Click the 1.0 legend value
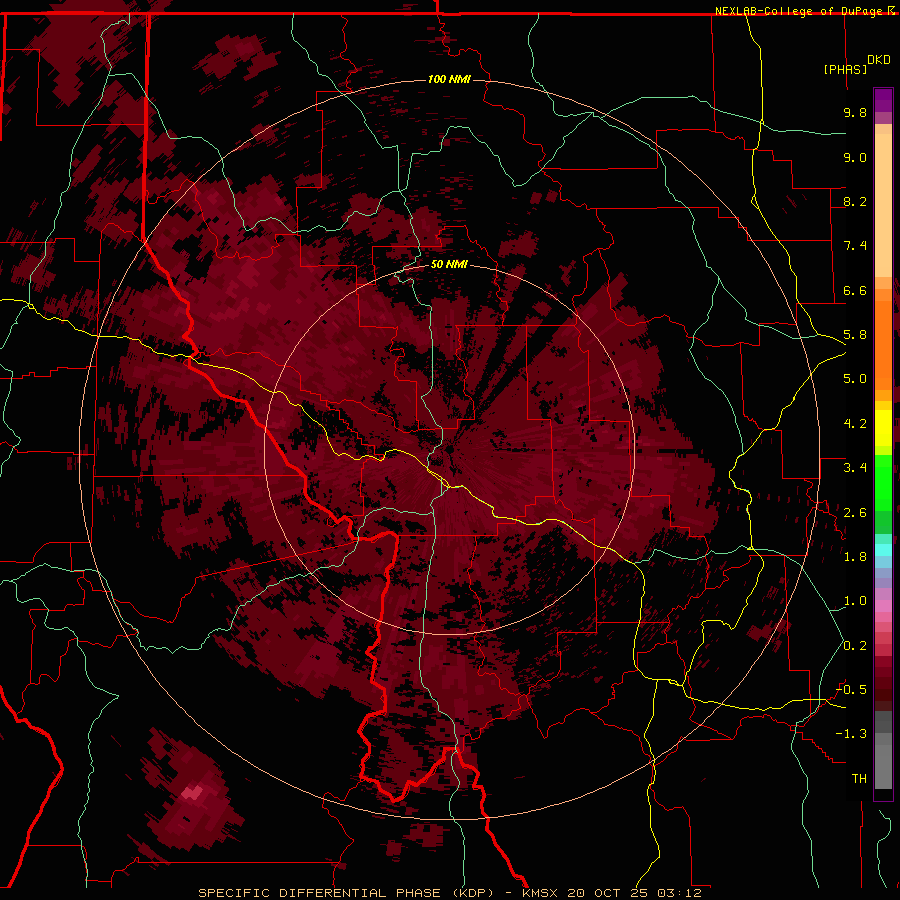The image size is (900, 900). coord(855,601)
